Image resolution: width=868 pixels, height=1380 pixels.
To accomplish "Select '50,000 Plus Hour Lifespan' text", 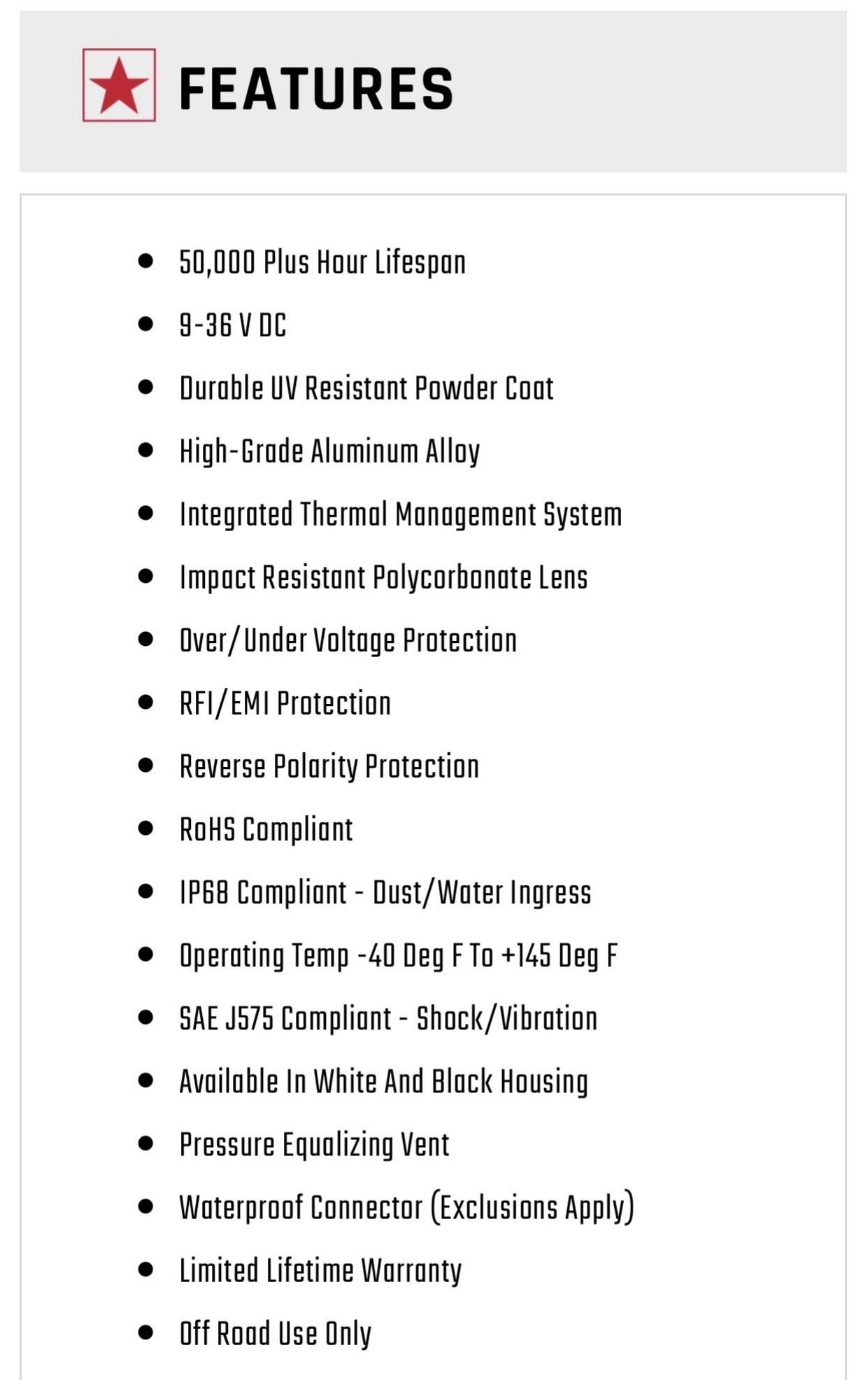I will click(322, 263).
